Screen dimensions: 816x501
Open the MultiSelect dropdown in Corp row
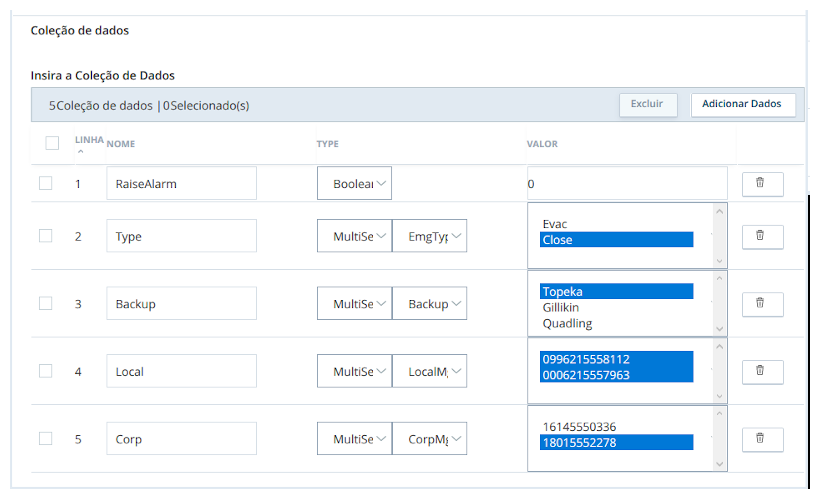(x=354, y=439)
